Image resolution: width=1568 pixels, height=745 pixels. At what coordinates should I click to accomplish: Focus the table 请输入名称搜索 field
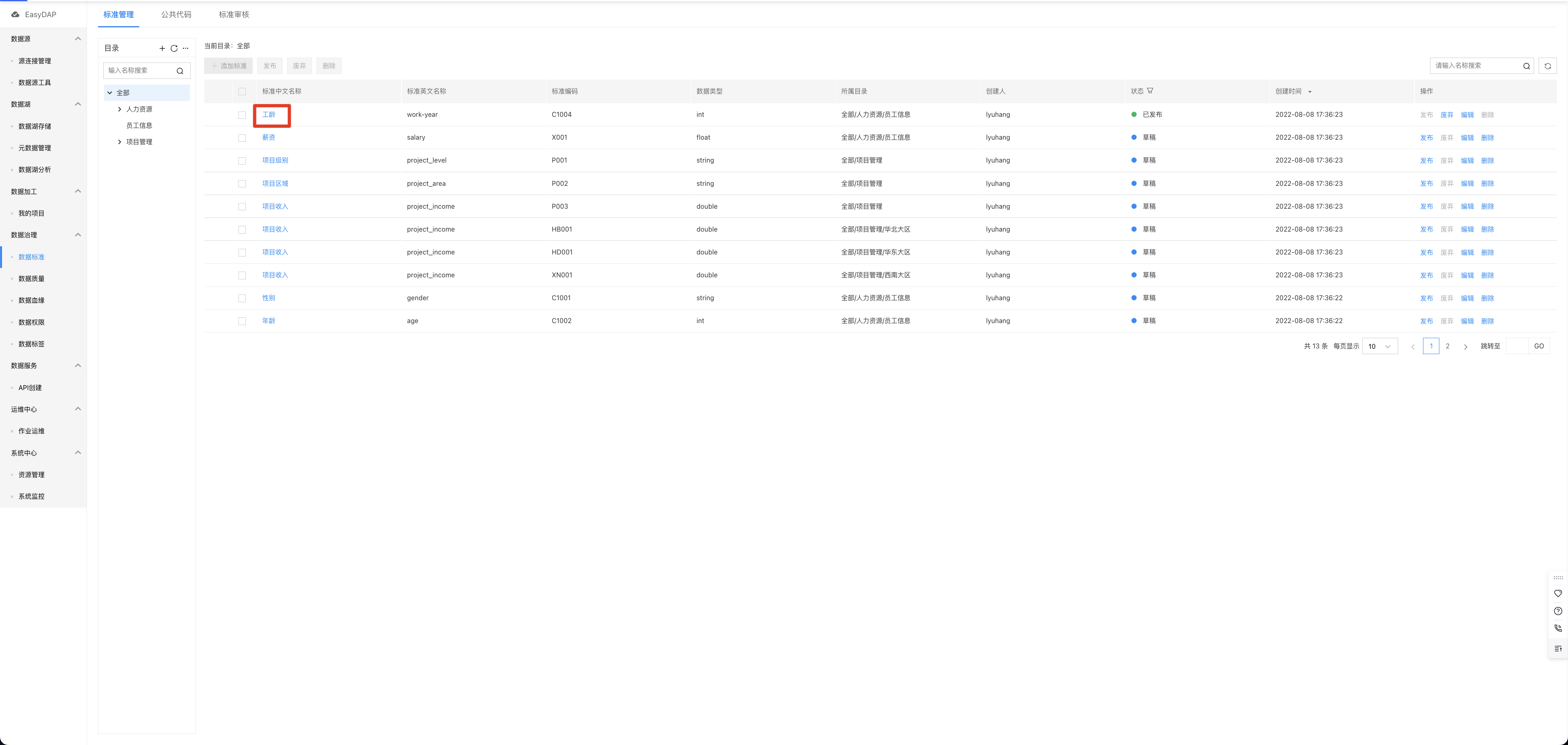1481,66
